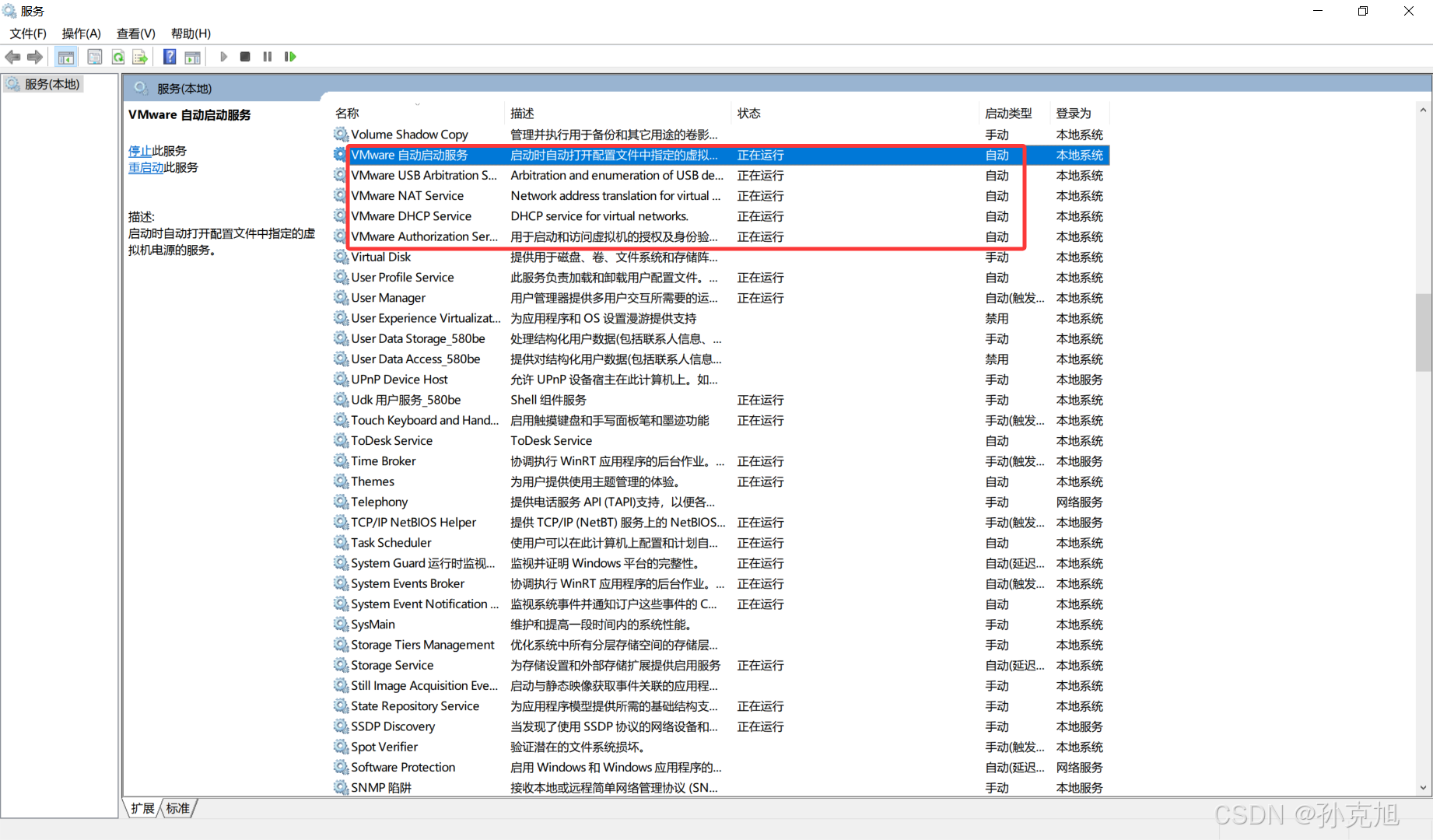Select the VMware 自动启动服务 row
The width and height of the screenshot is (1433, 840).
click(720, 155)
